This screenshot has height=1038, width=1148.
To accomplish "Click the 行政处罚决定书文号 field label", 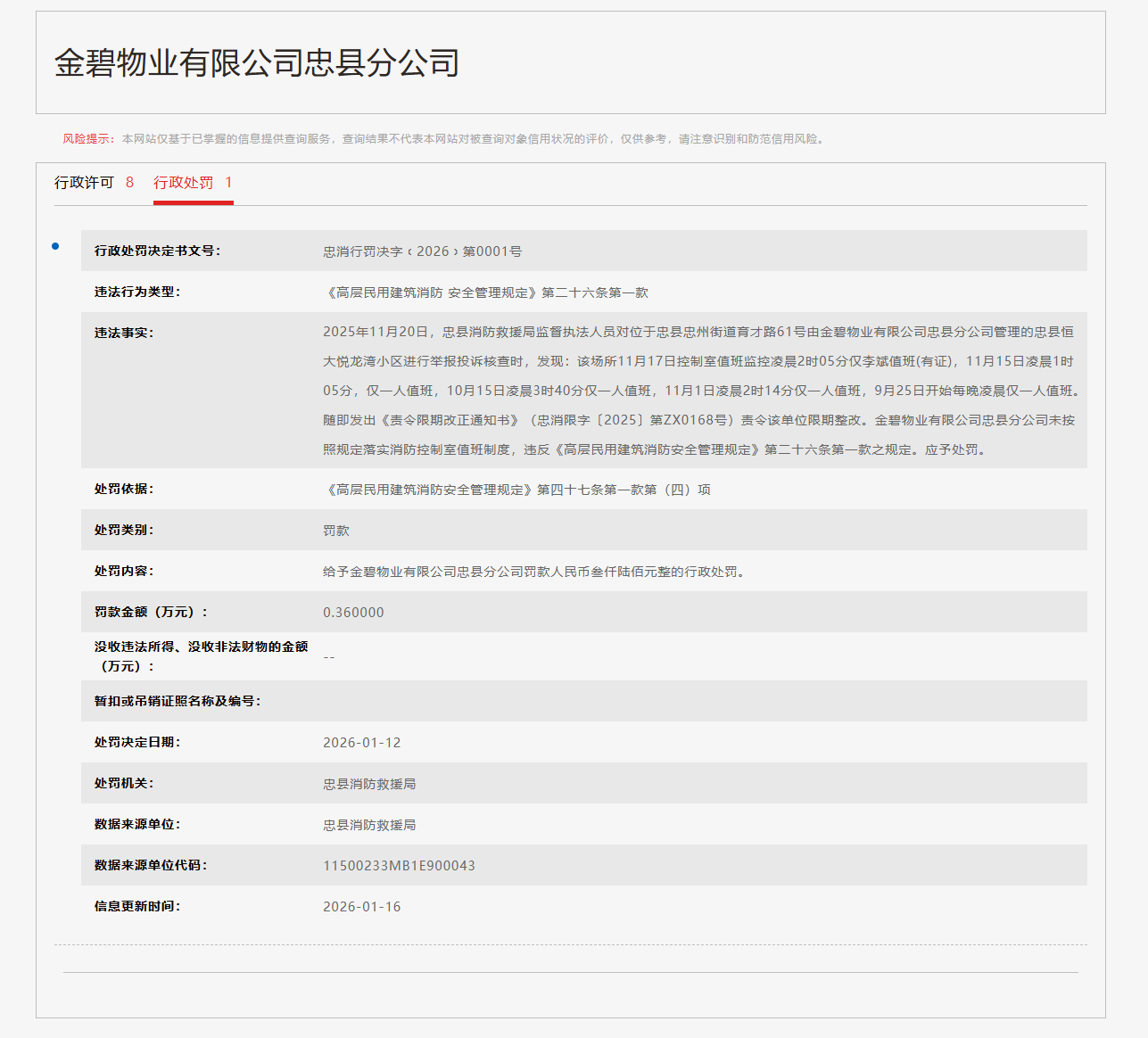I will click(x=157, y=251).
